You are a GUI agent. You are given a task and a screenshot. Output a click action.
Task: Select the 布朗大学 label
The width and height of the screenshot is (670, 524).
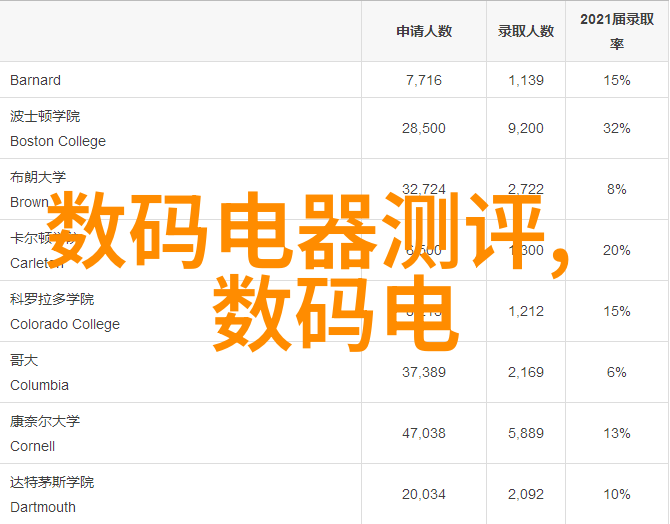(38, 177)
